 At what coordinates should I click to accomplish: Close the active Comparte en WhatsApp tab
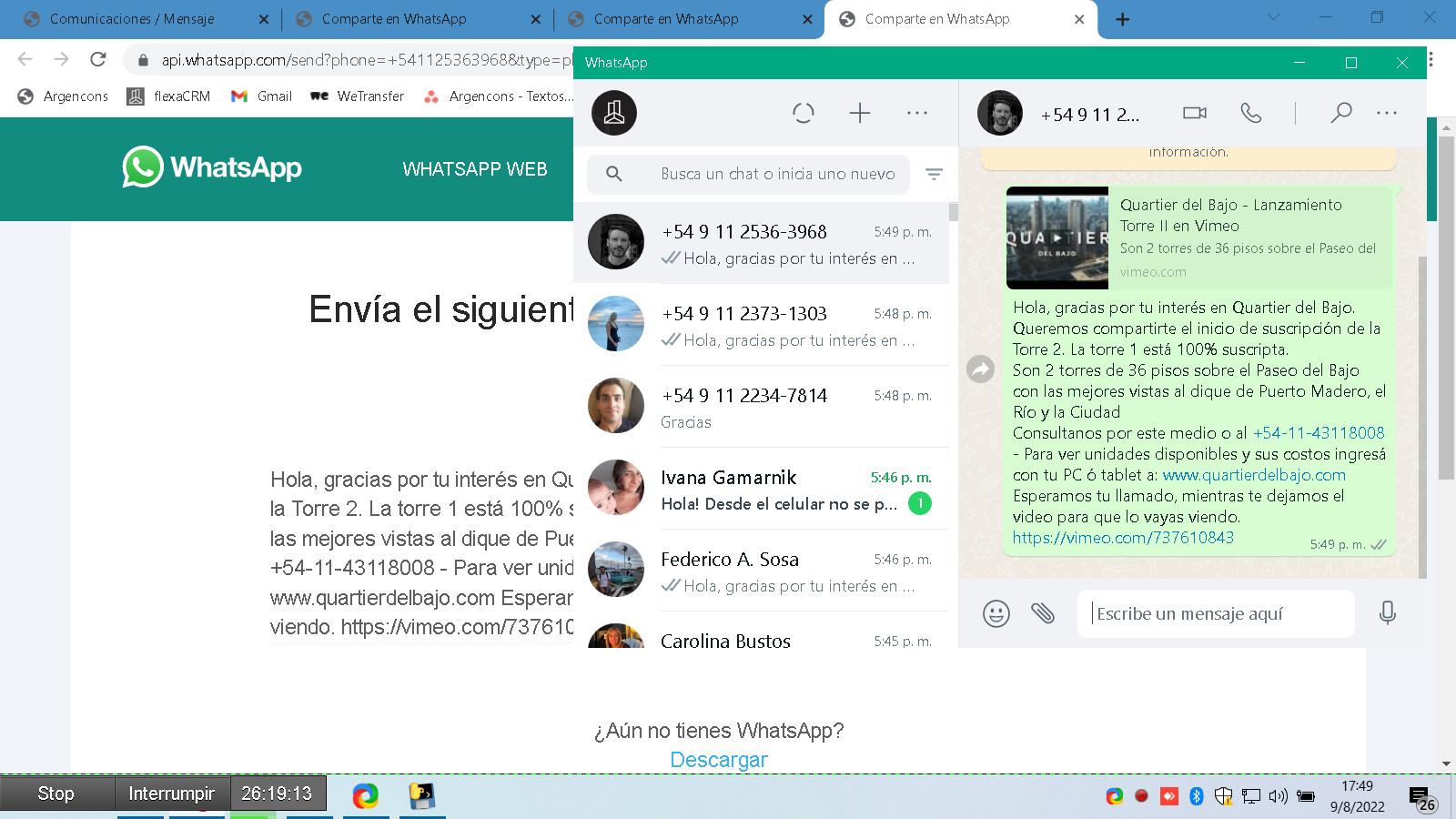tap(1079, 19)
